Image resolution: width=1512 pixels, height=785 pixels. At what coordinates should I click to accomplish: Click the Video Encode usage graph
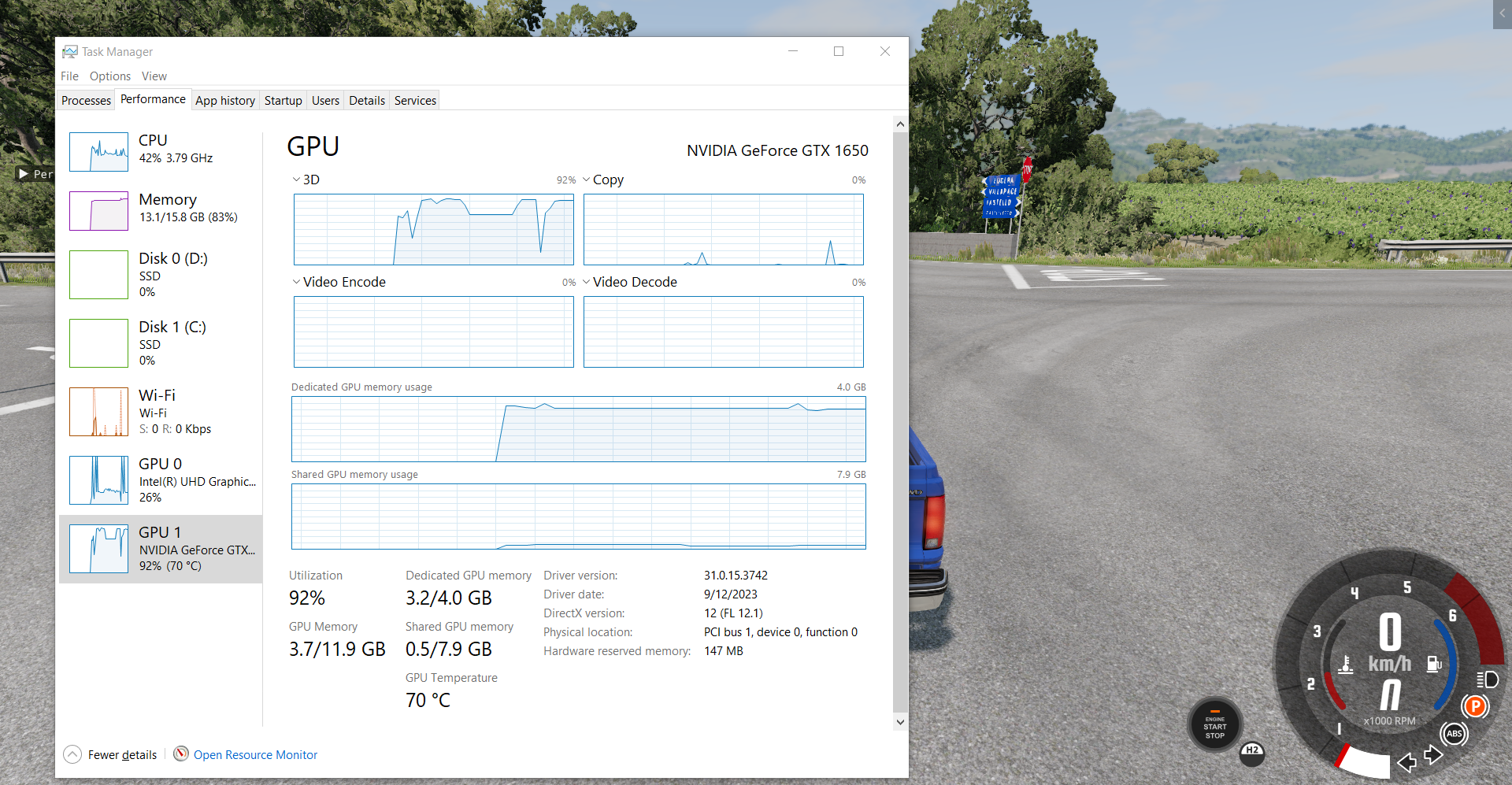pos(434,332)
